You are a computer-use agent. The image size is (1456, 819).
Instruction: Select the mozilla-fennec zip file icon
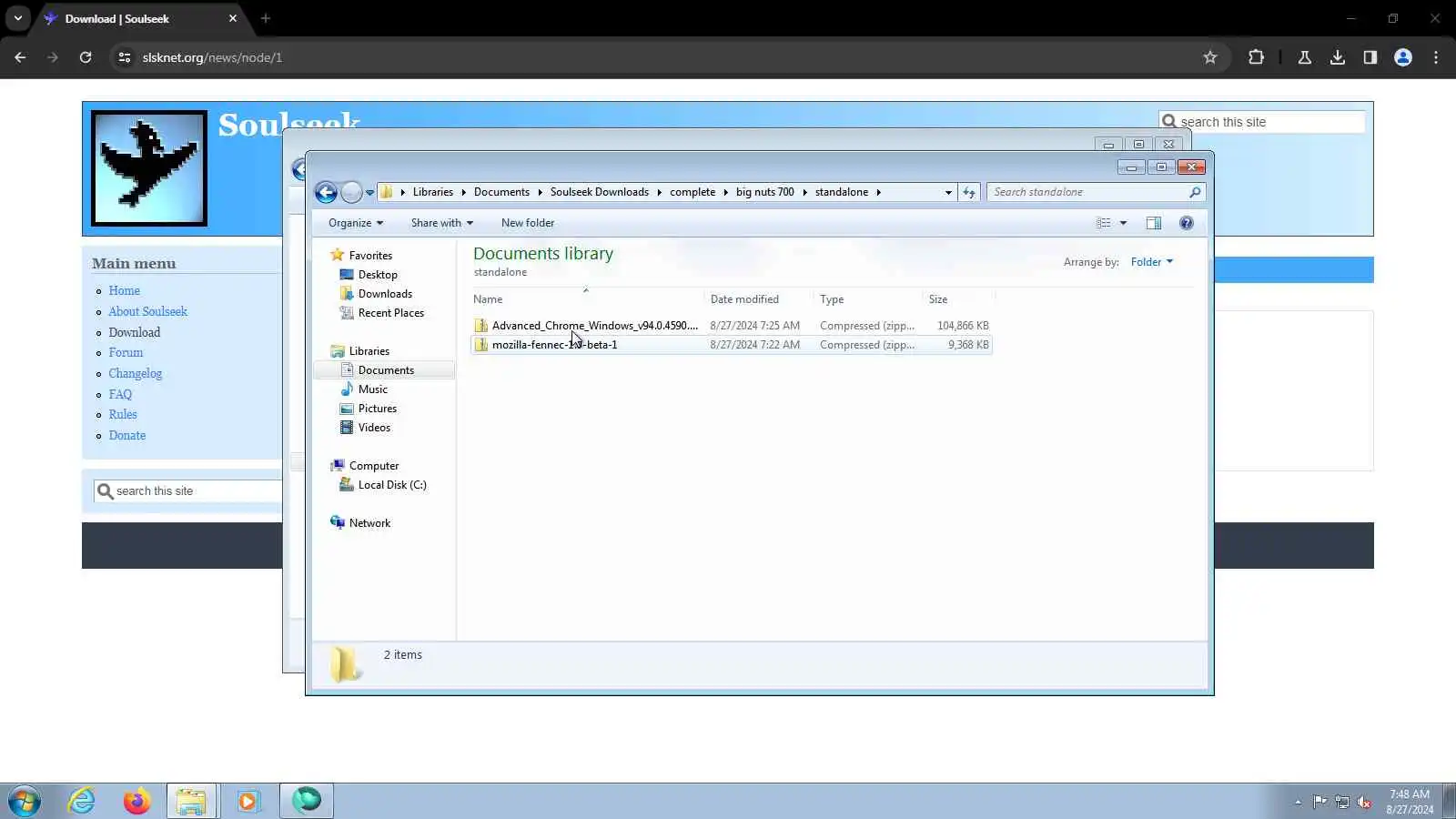click(x=481, y=345)
